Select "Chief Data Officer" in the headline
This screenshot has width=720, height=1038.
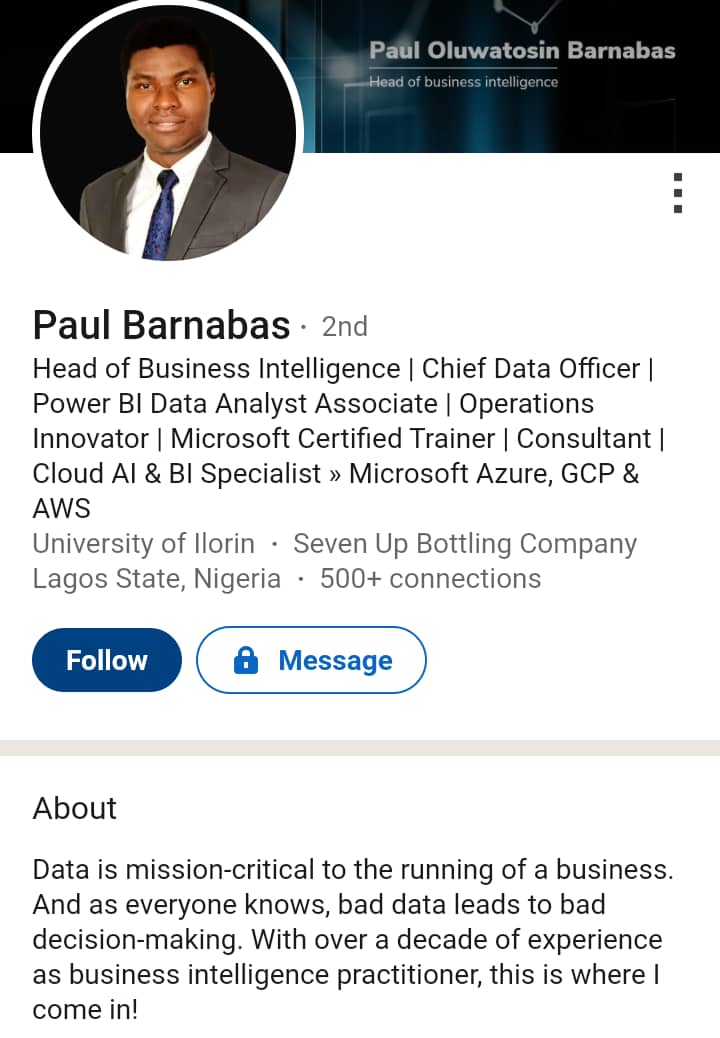[530, 369]
